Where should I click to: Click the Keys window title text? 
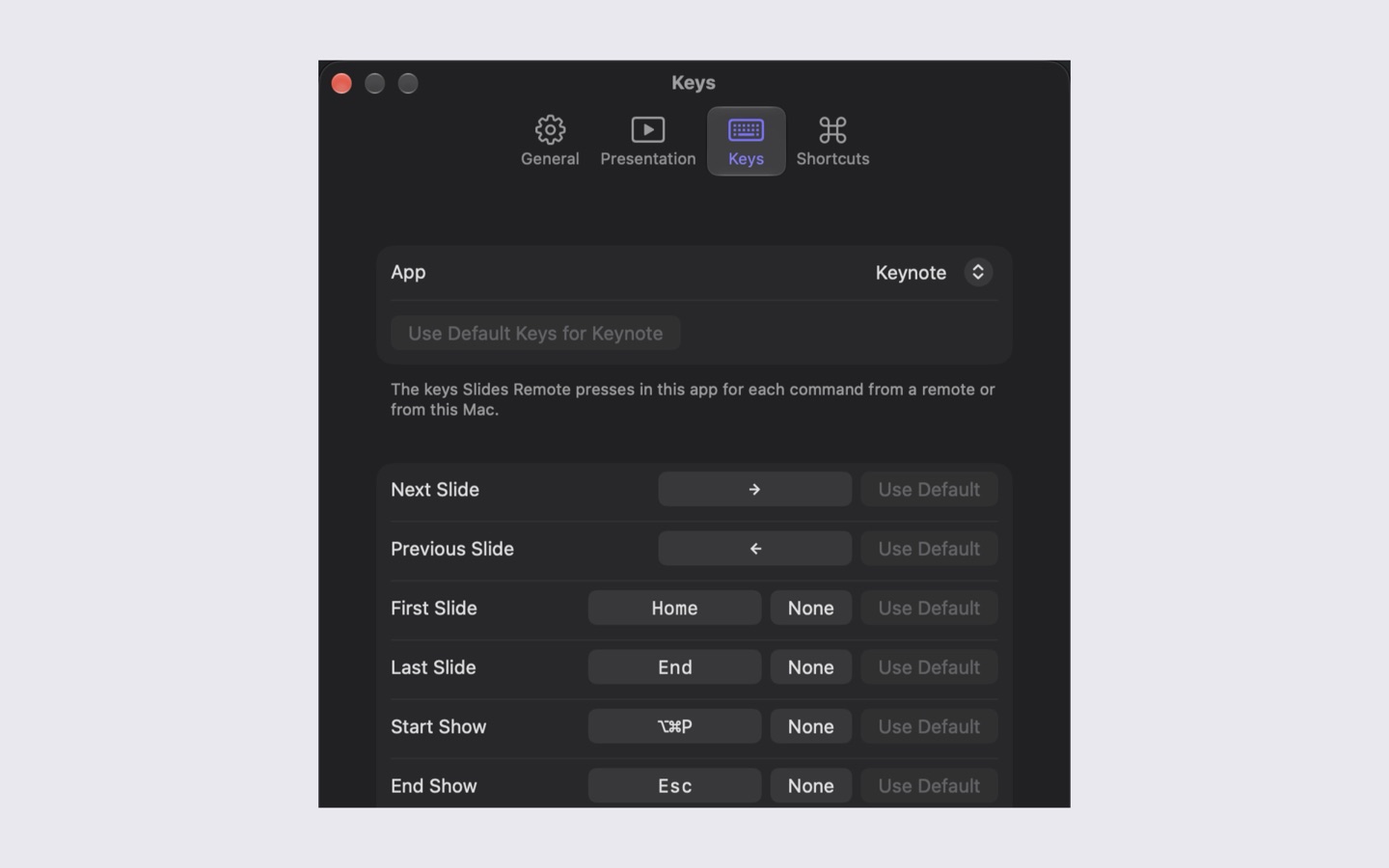tap(694, 83)
